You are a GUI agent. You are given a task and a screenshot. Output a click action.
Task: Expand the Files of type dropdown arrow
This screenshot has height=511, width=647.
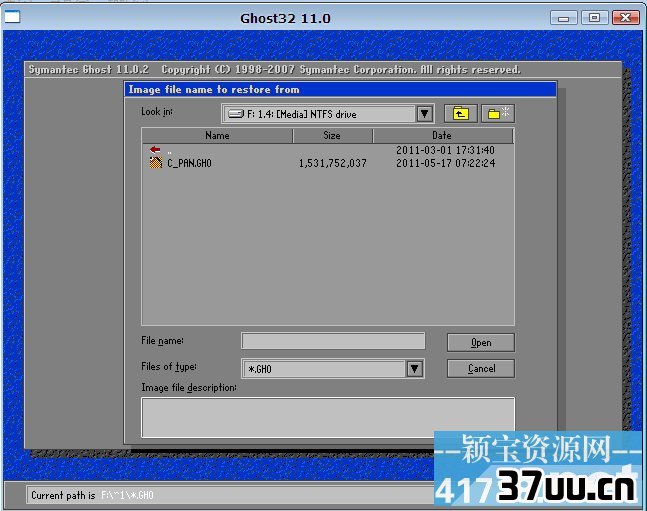click(x=415, y=369)
